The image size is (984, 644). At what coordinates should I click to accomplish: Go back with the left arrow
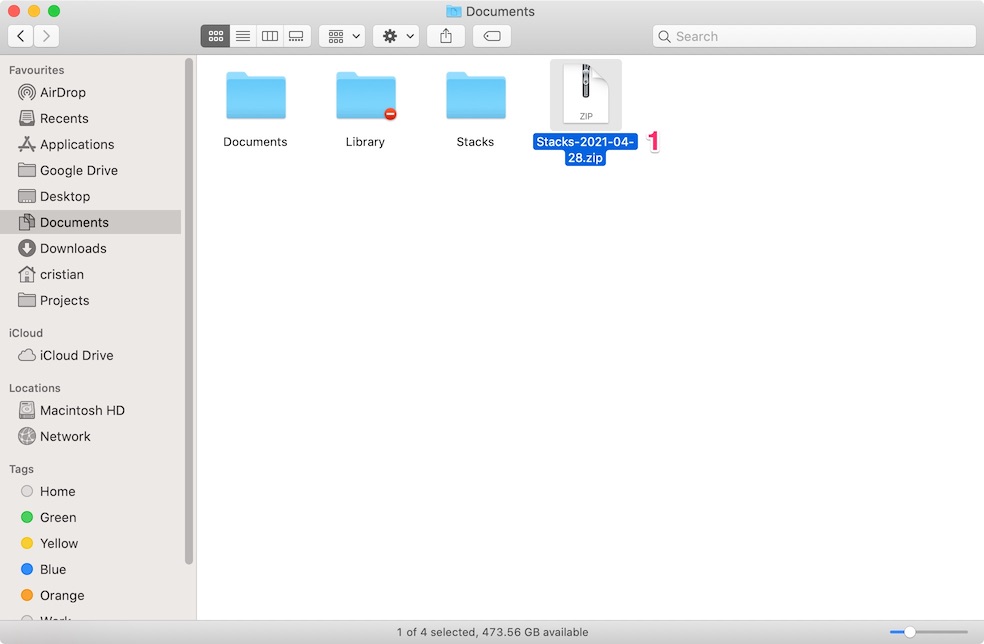20,36
